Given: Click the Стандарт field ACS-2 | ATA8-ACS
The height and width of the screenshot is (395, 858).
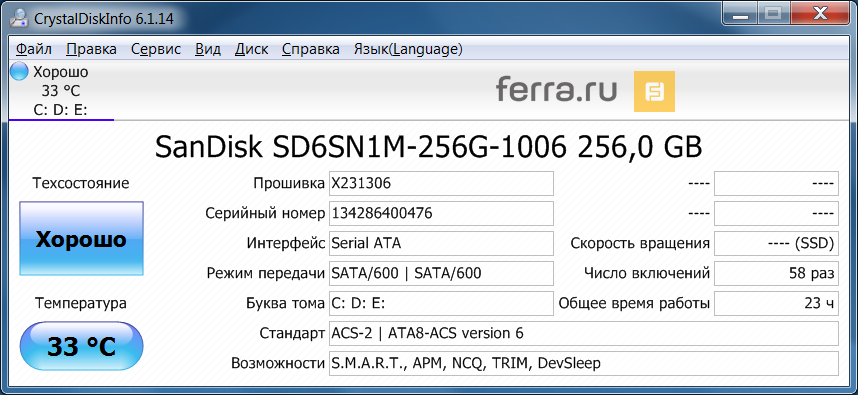Looking at the screenshot, I should [584, 333].
